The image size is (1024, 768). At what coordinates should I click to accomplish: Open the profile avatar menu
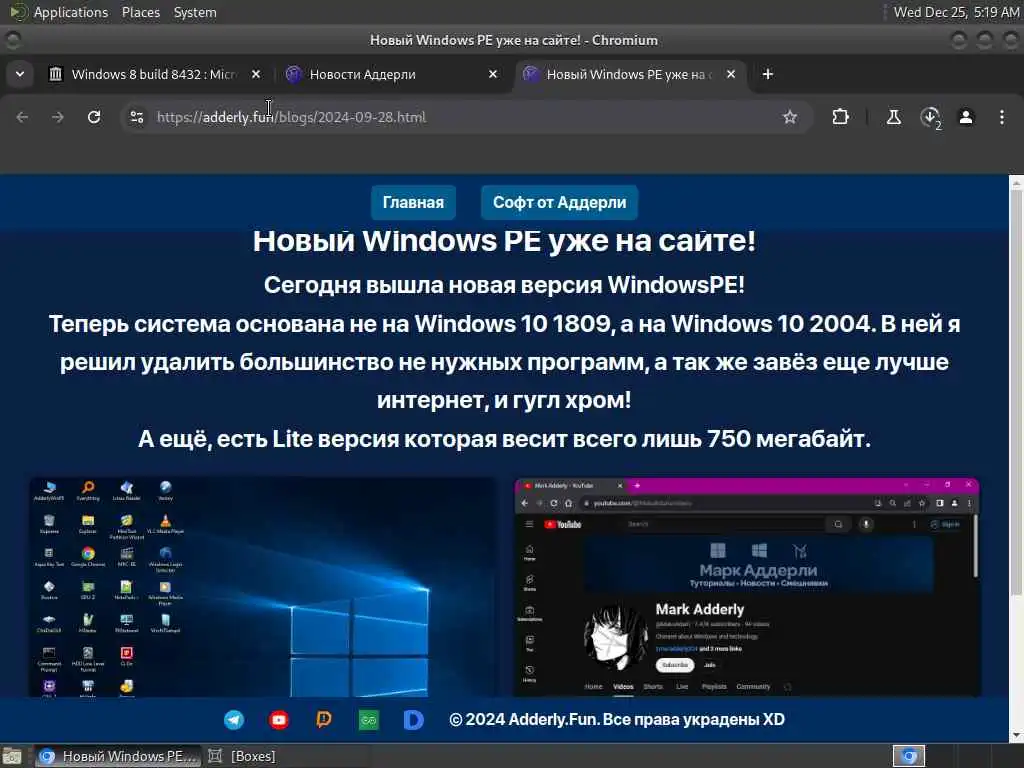(966, 117)
